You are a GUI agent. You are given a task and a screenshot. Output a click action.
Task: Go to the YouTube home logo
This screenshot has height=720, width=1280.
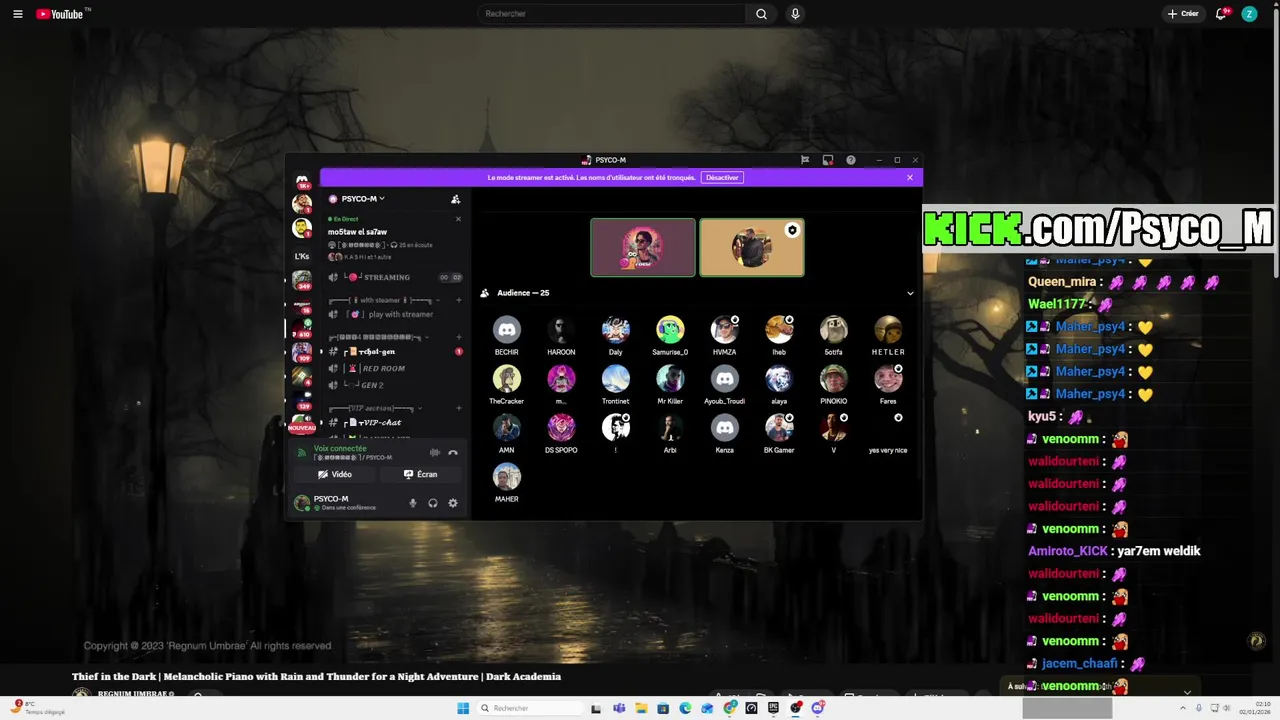point(62,14)
